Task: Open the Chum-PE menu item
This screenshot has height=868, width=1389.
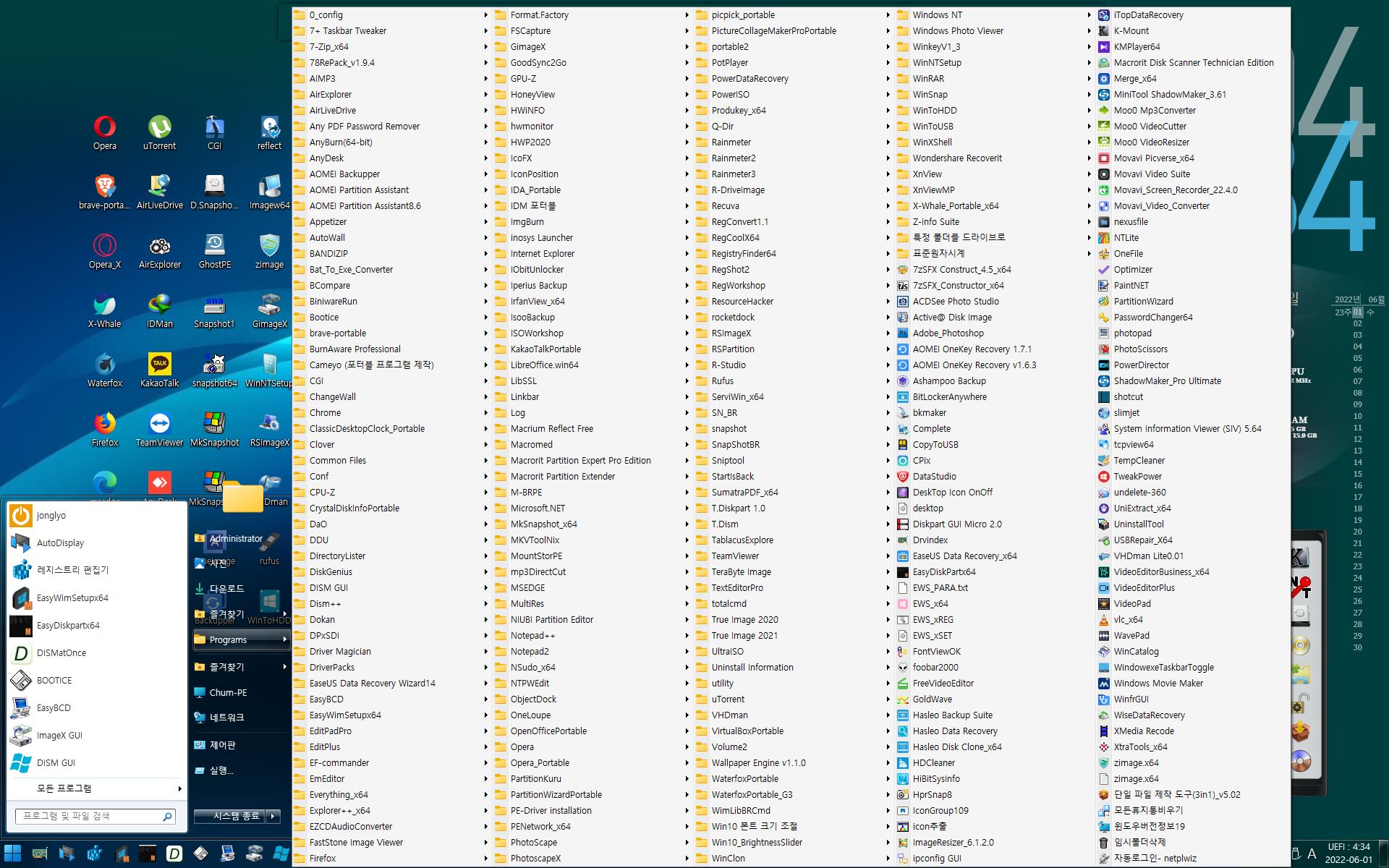Action: pos(241,692)
